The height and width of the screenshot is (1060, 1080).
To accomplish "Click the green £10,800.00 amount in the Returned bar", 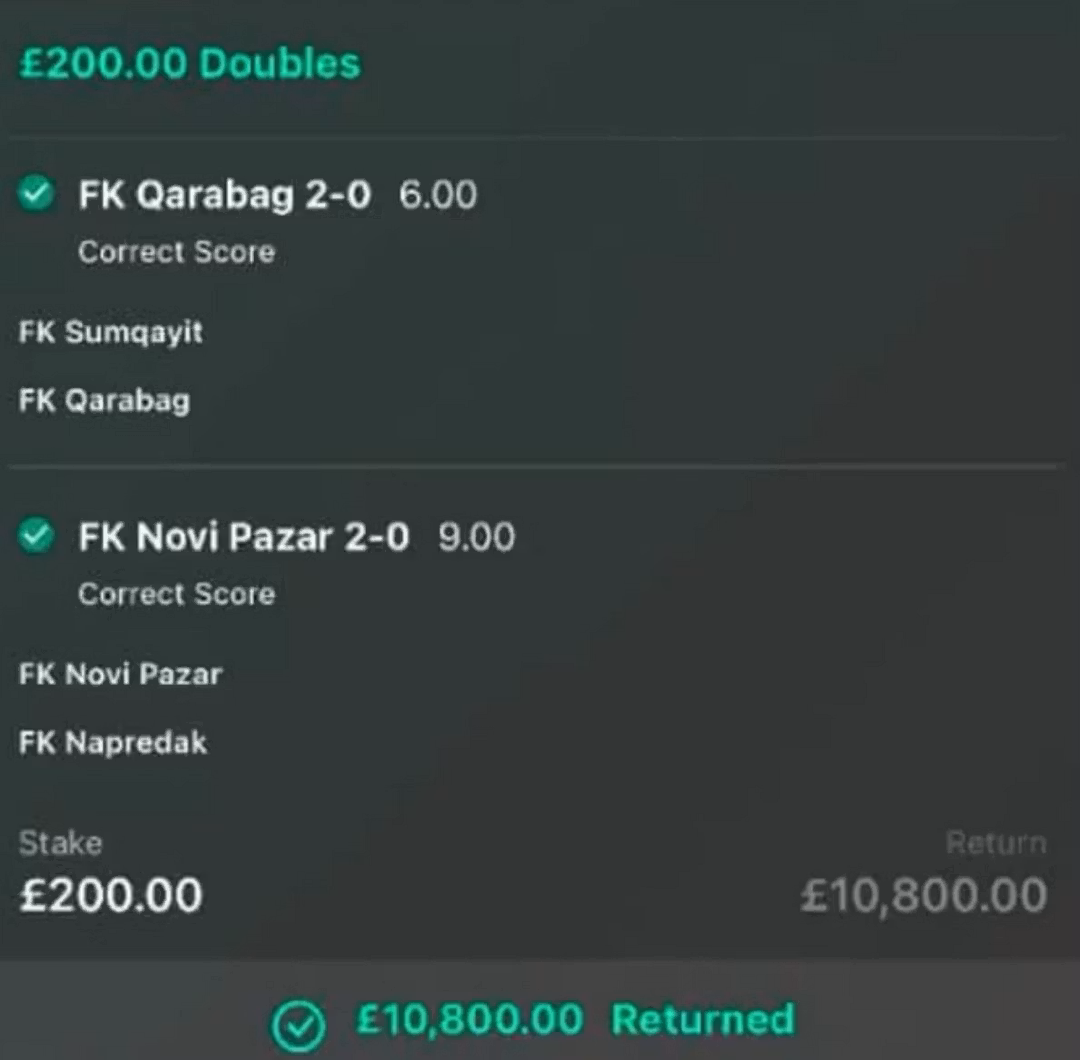I will tap(469, 1020).
